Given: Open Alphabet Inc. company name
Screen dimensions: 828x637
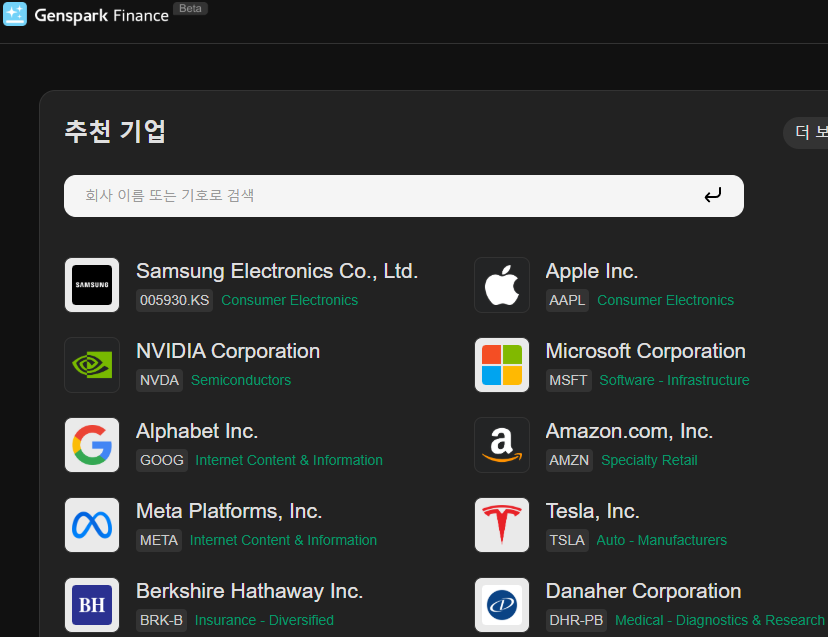Looking at the screenshot, I should coord(197,431).
